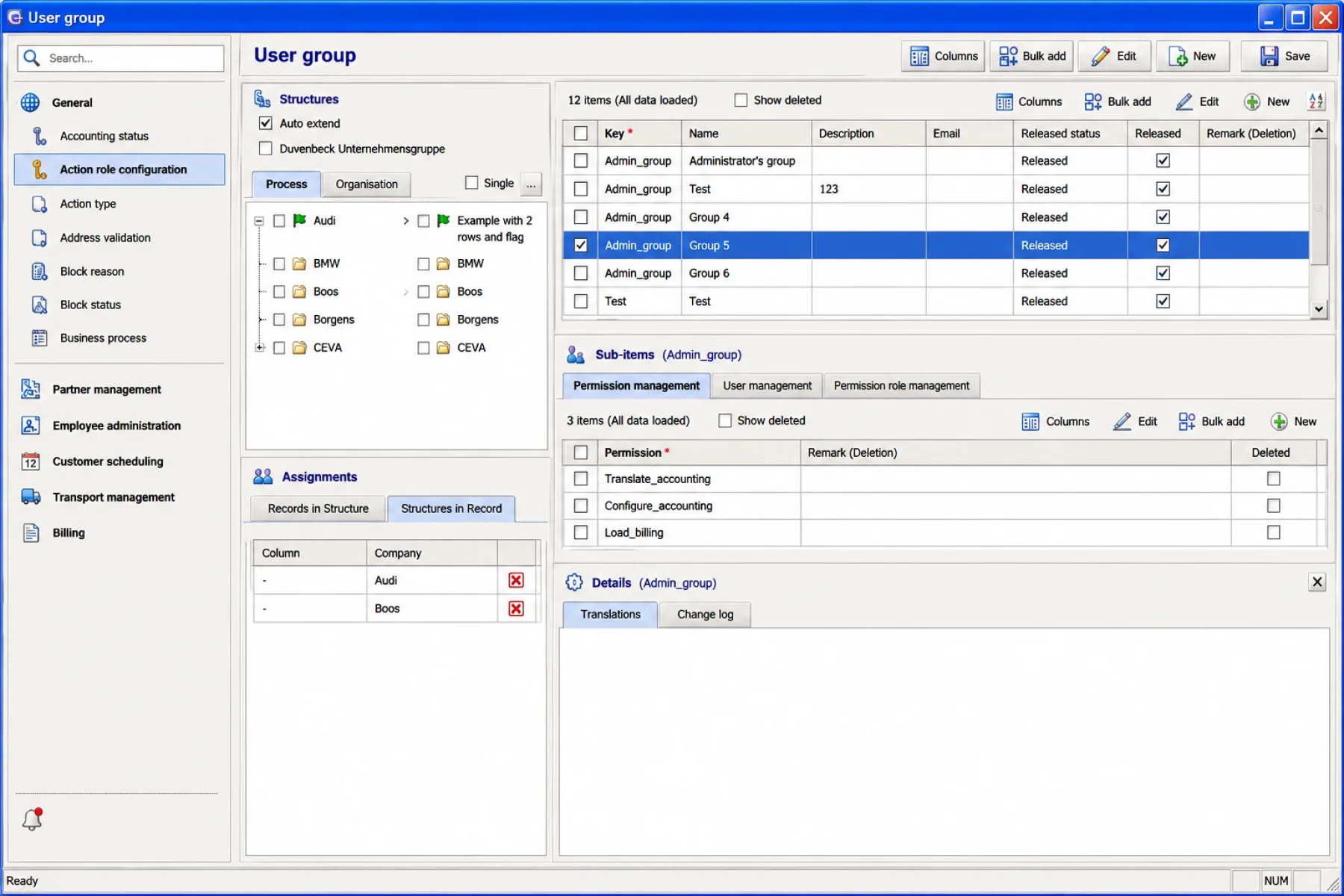Open Employee administration icon

pos(31,426)
